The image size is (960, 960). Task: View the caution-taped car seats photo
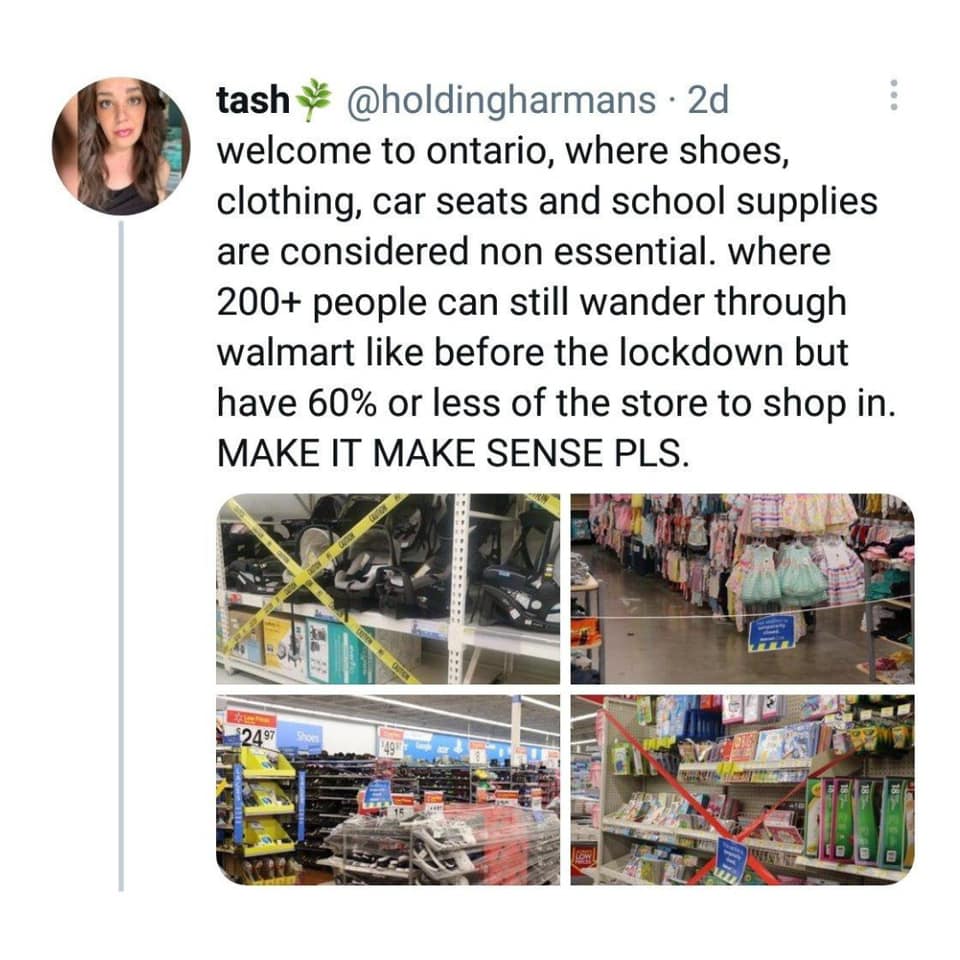(x=388, y=588)
